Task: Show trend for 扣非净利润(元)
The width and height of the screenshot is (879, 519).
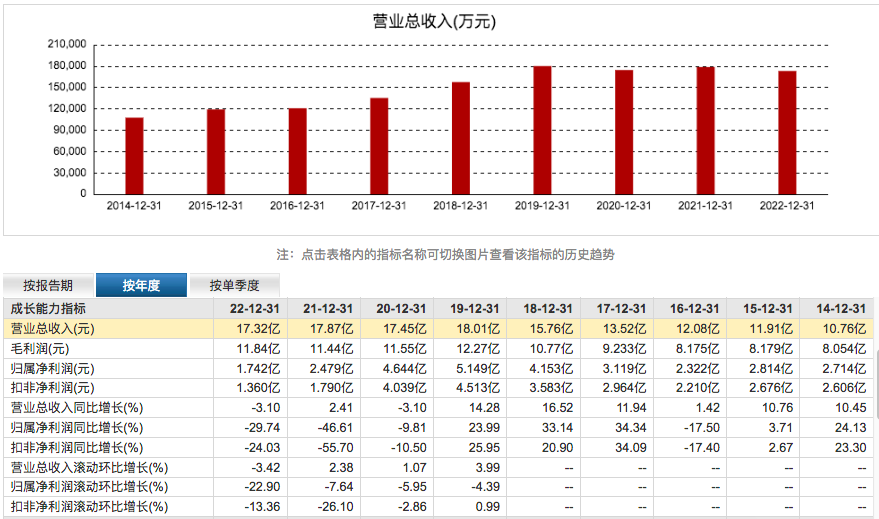Action: (53, 388)
